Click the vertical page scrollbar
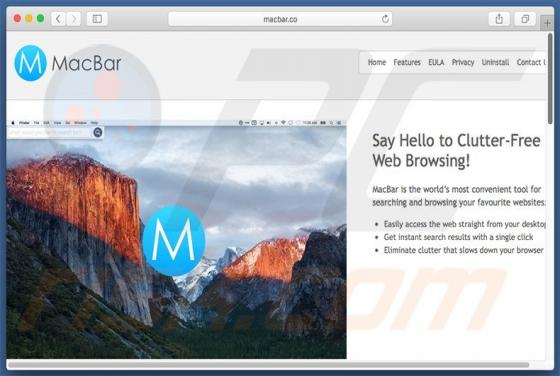 click(550, 79)
